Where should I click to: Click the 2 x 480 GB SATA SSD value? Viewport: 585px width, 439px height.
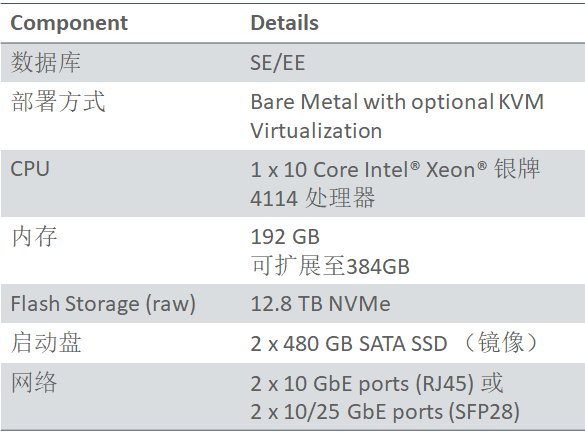point(348,344)
